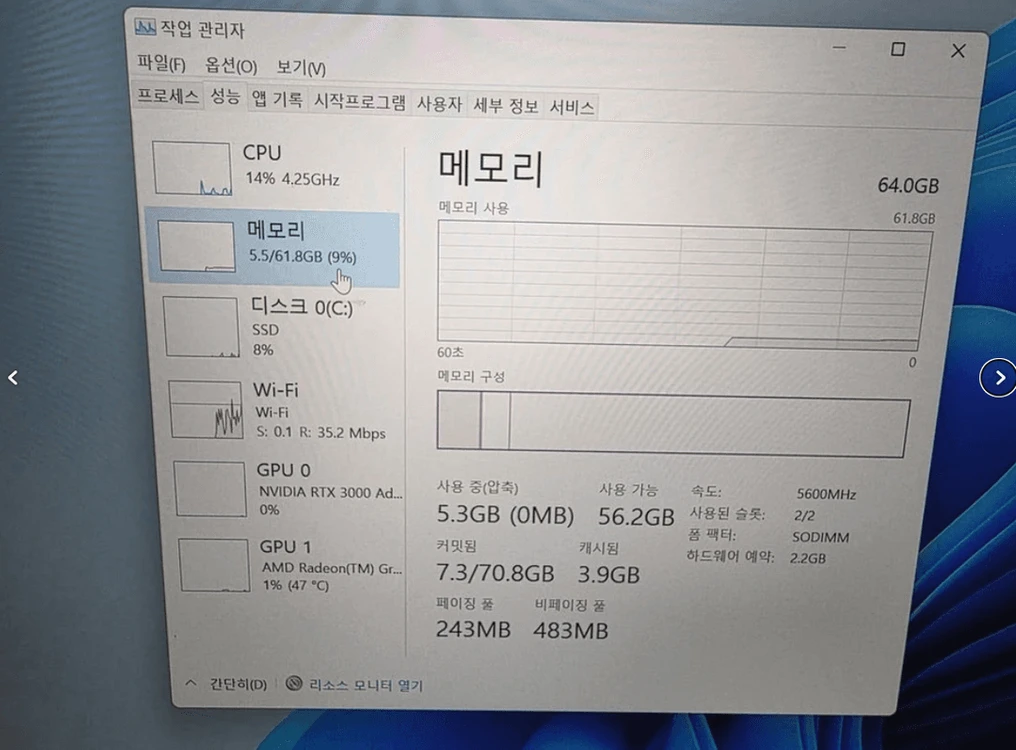Click the SODIMM form factor value
This screenshot has width=1016, height=750.
tap(820, 537)
